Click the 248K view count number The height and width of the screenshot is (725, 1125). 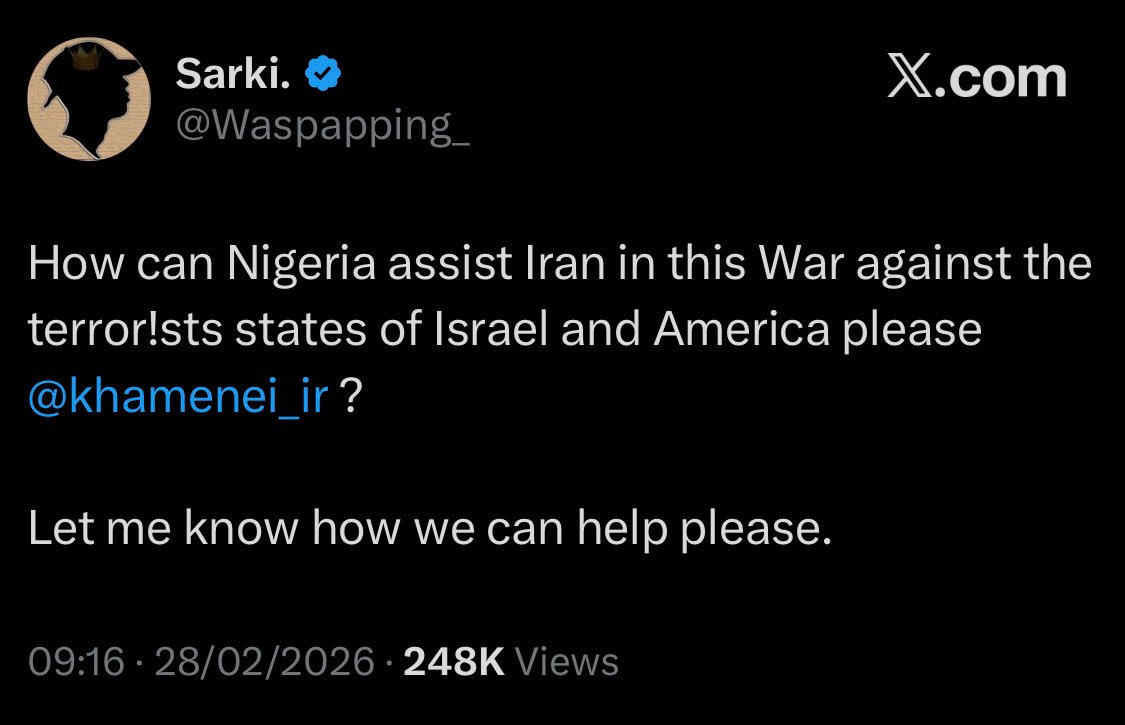pyautogui.click(x=454, y=661)
